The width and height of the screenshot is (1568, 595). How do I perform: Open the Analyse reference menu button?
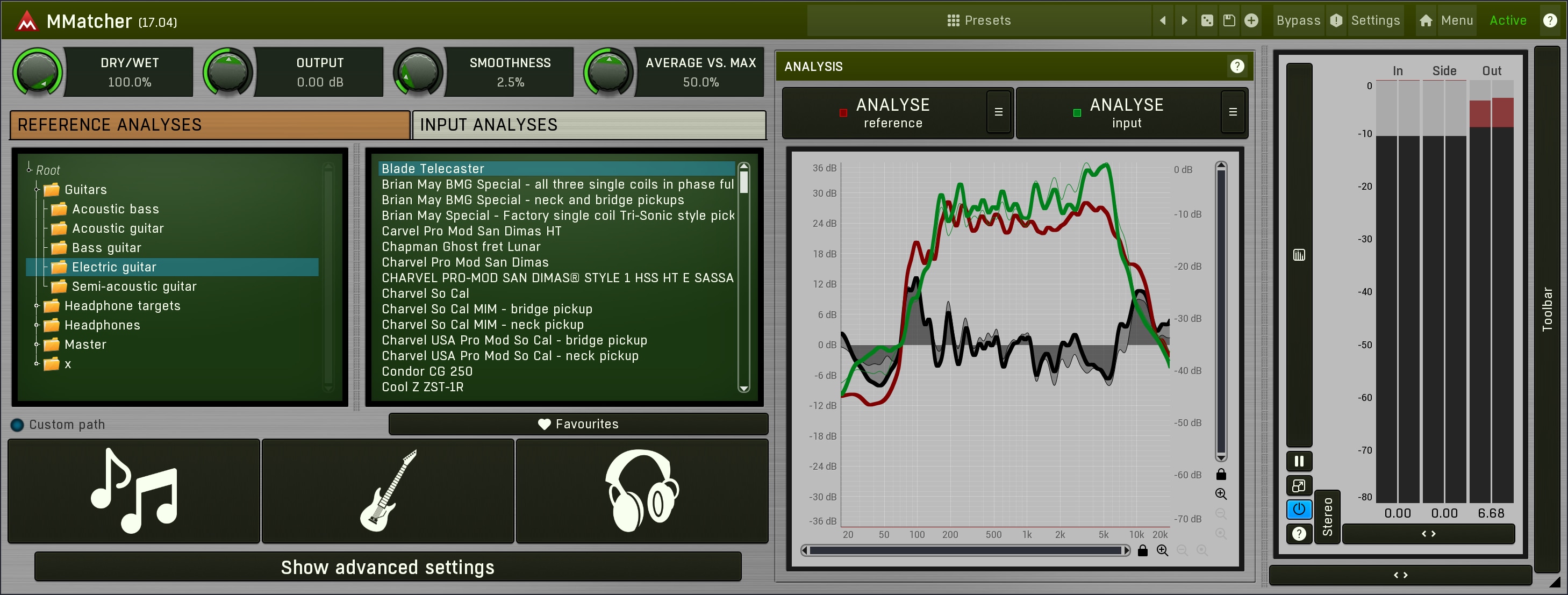point(998,112)
